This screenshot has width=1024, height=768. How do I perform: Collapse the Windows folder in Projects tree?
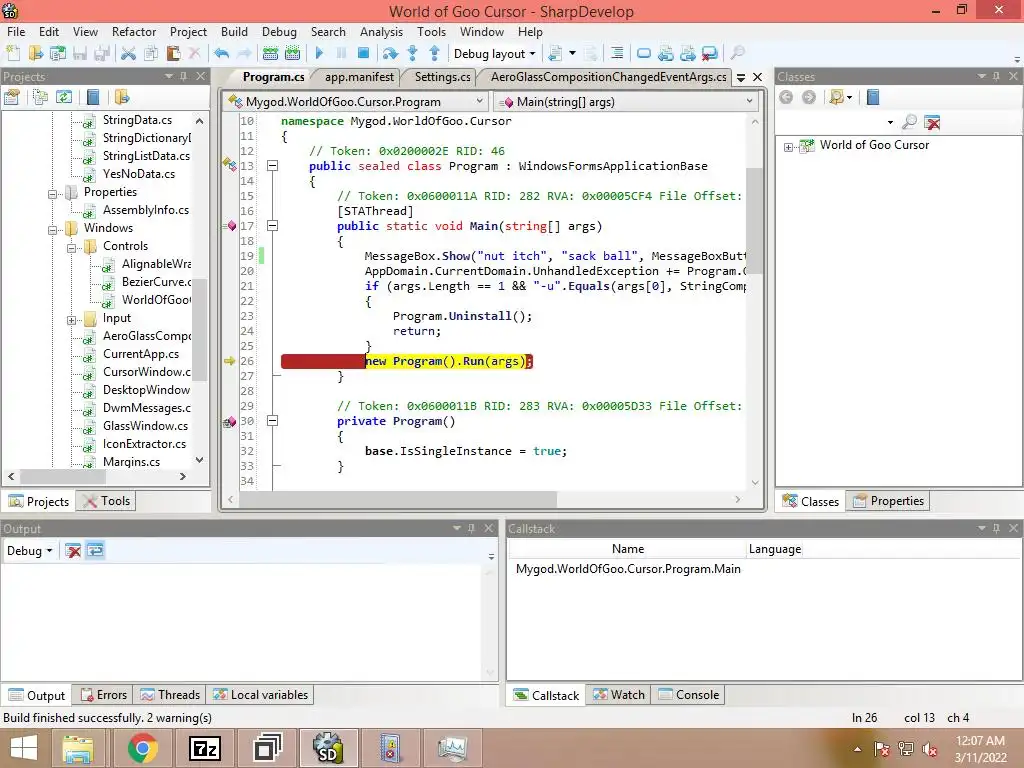(x=52, y=230)
